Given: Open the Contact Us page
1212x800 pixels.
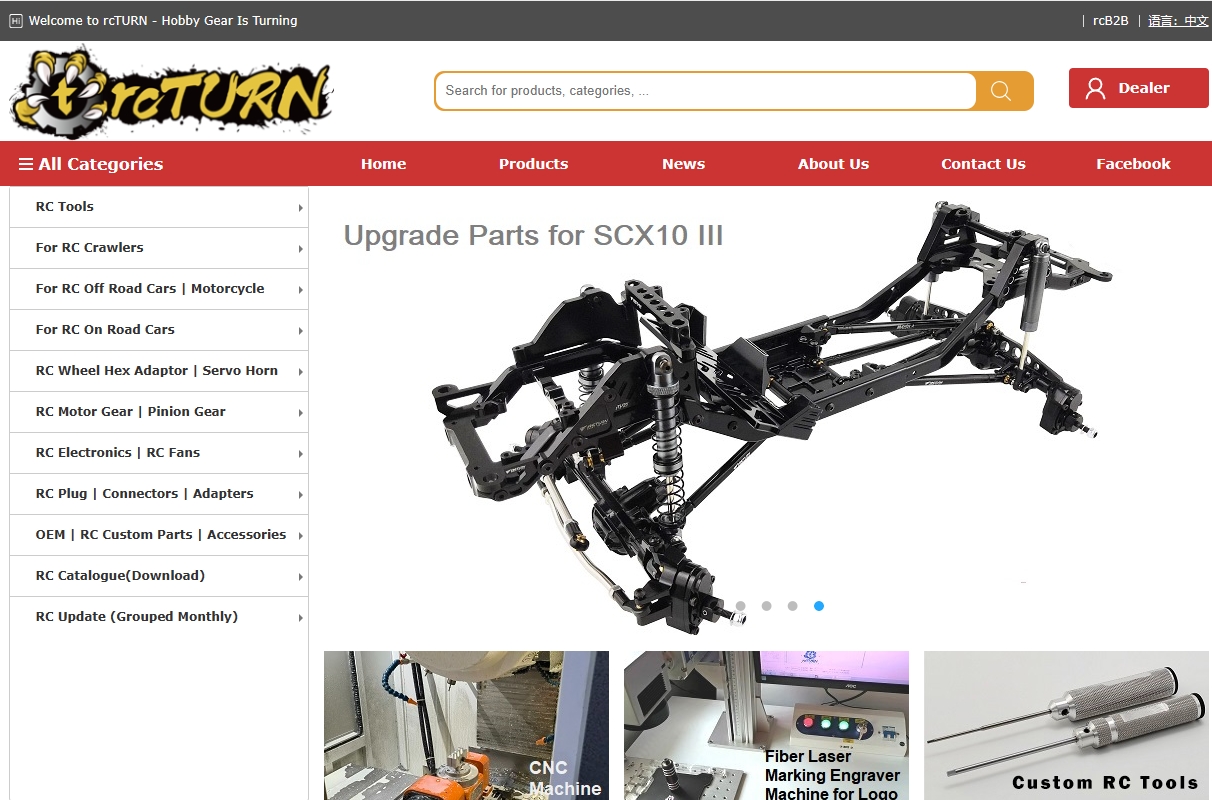Looking at the screenshot, I should point(984,164).
